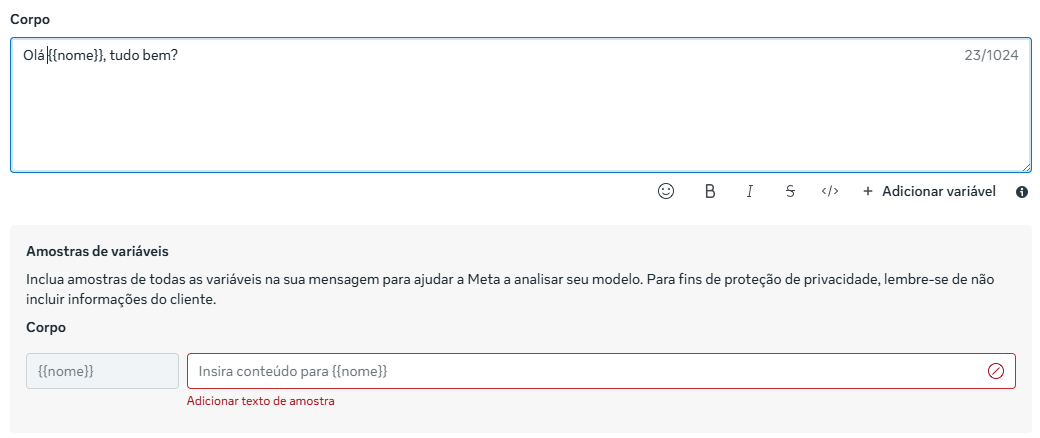
Task: Click the info icon beside Adicionar variável
Action: tap(1022, 192)
